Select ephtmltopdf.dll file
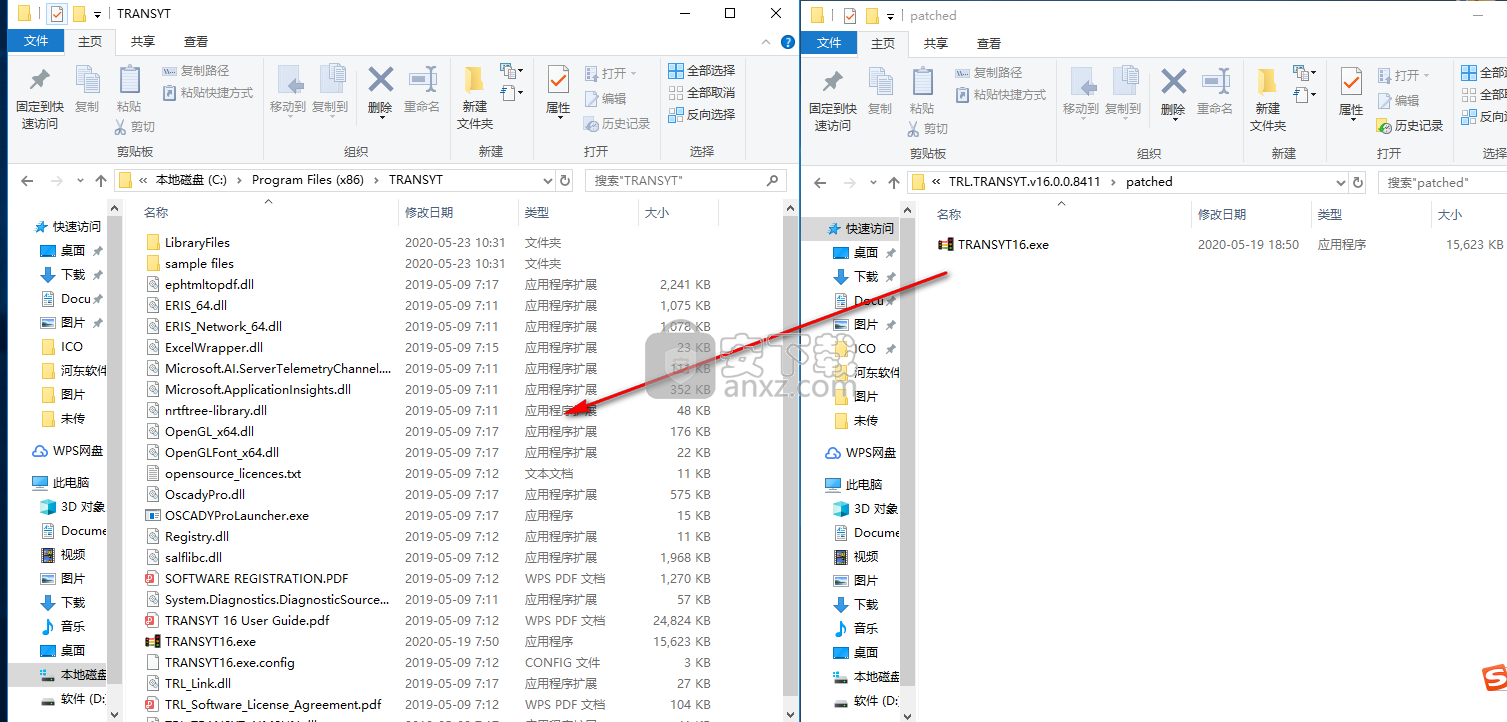Image resolution: width=1507 pixels, height=722 pixels. pos(209,284)
